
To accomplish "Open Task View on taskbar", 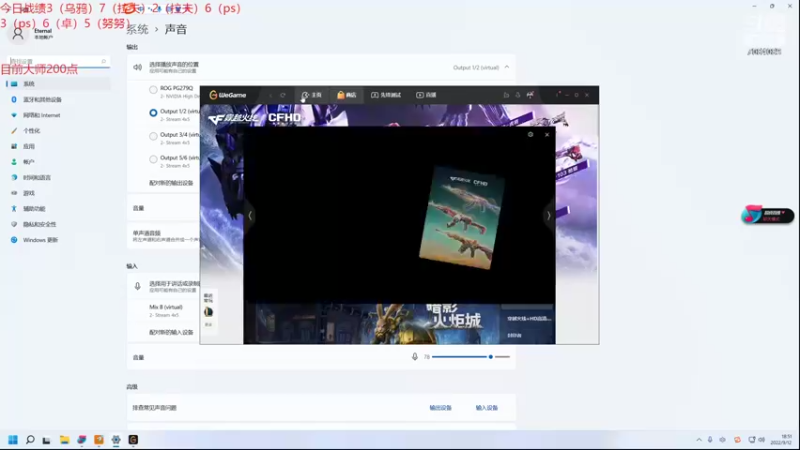I will (x=46, y=440).
